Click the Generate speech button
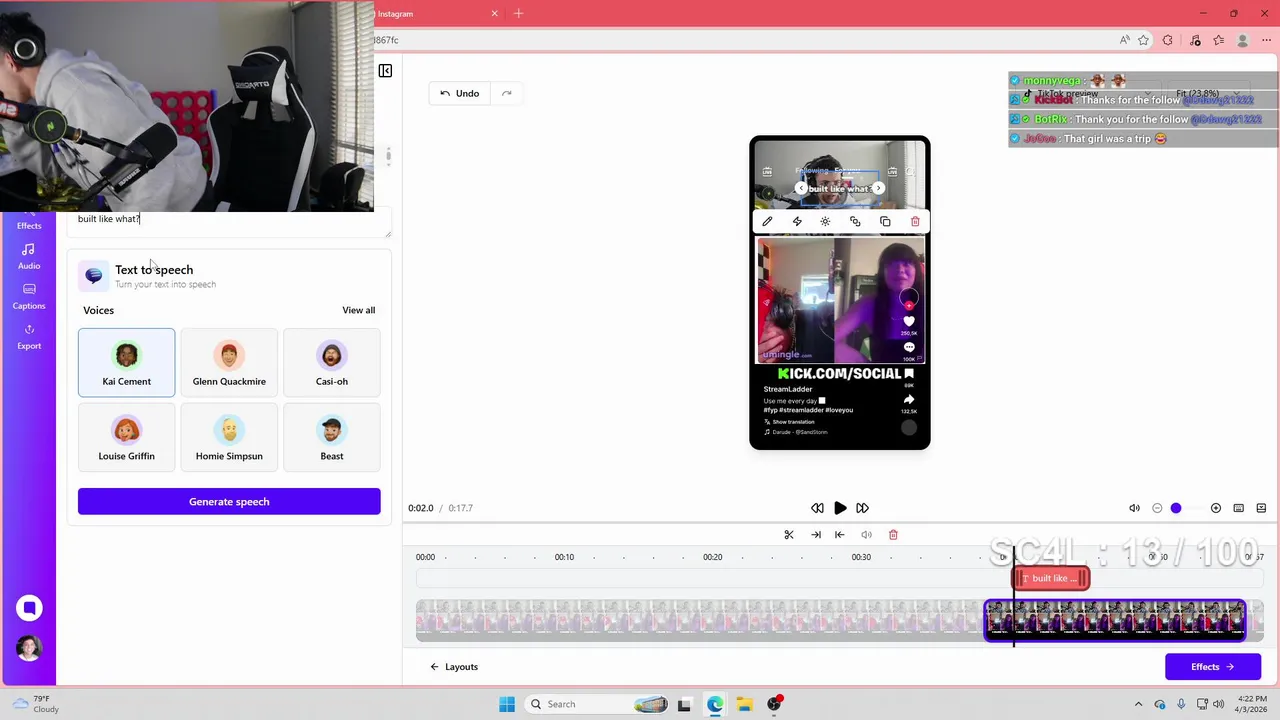This screenshot has height=720, width=1280. coord(229,501)
